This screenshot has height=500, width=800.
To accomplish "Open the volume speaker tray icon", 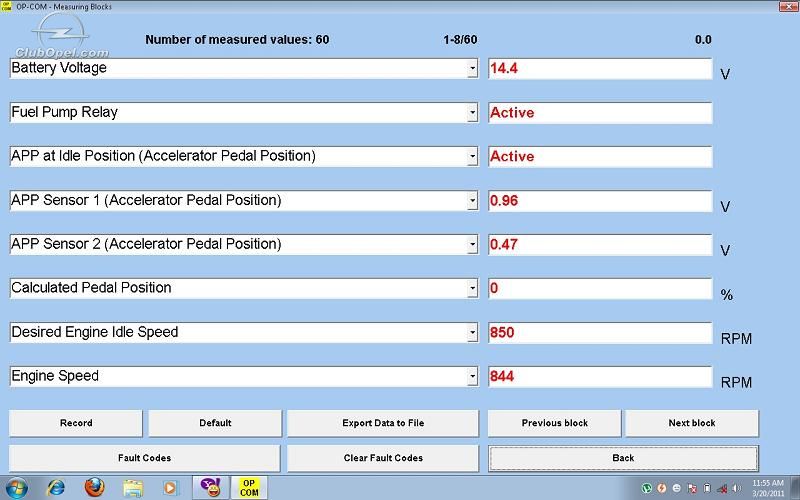I will pyautogui.click(x=737, y=489).
